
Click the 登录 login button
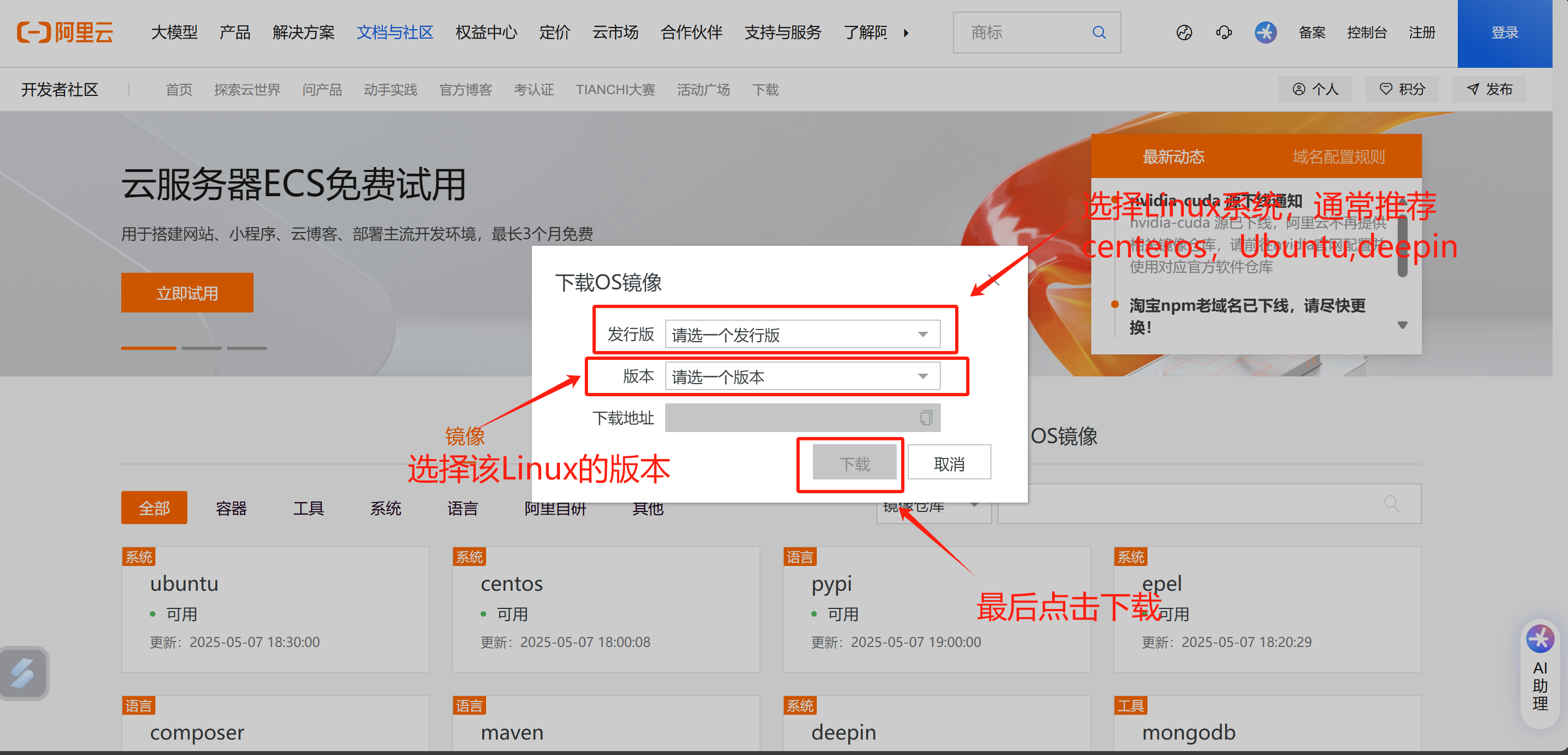point(1504,33)
